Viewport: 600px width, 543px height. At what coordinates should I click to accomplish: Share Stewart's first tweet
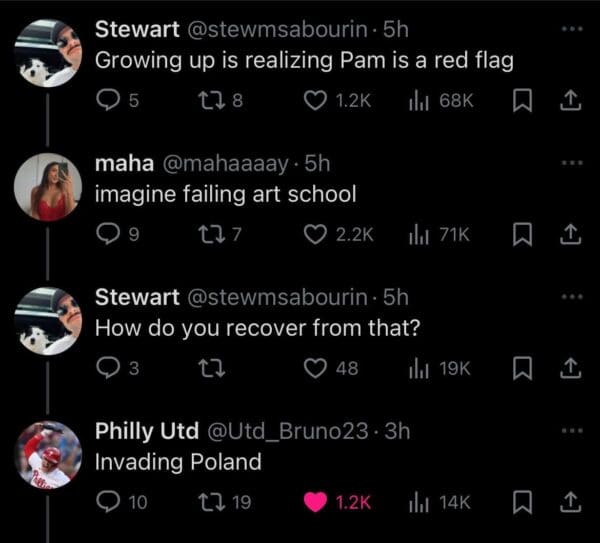[571, 100]
